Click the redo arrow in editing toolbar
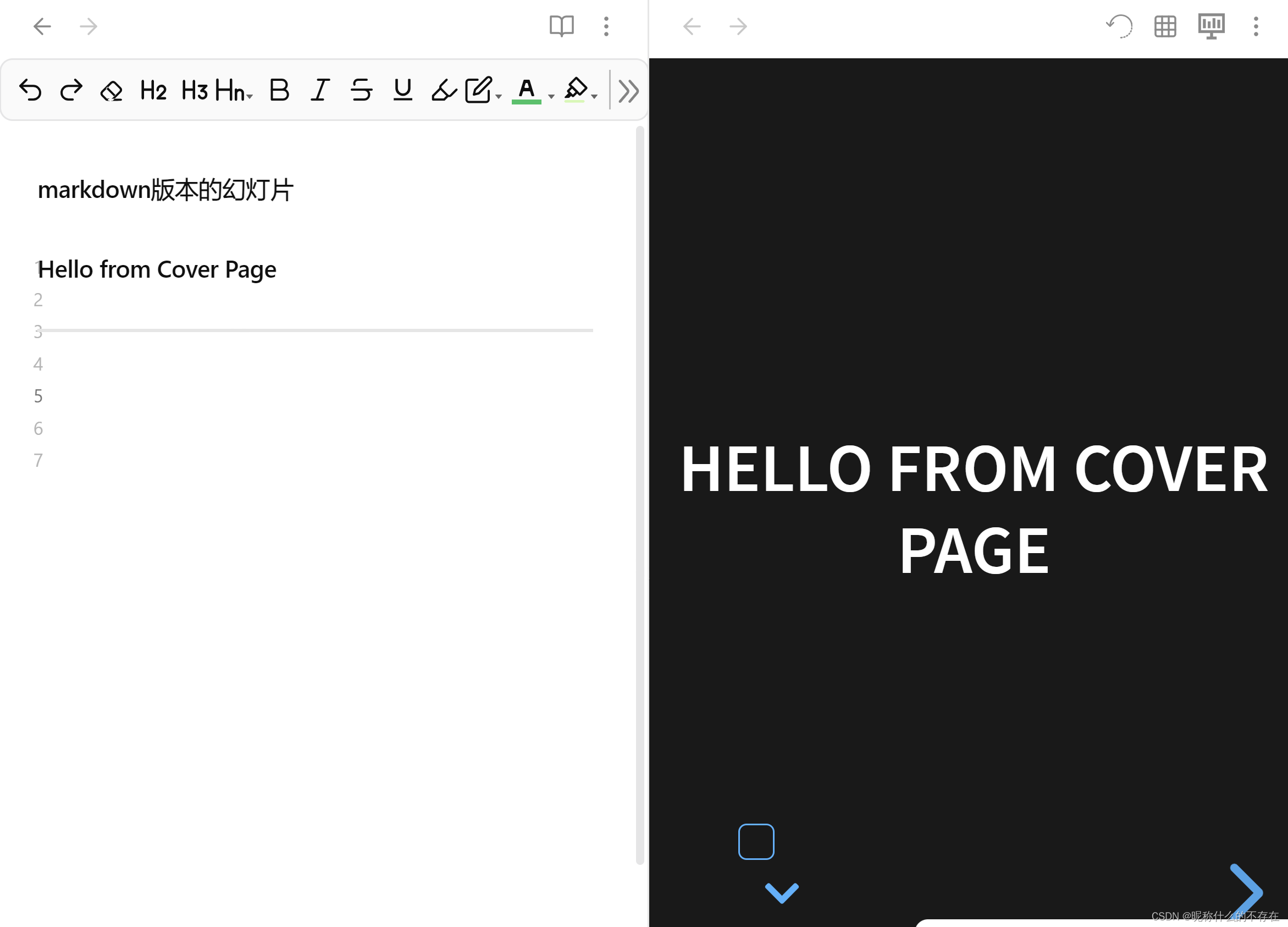Viewport: 1288px width, 927px height. click(71, 90)
